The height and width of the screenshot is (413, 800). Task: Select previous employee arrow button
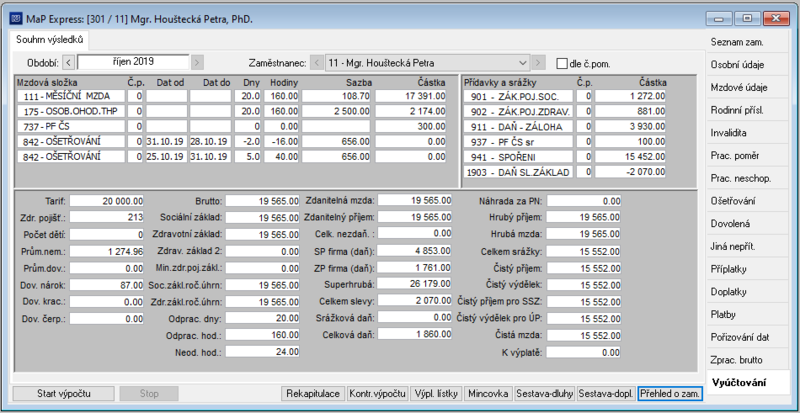pyautogui.click(x=317, y=63)
